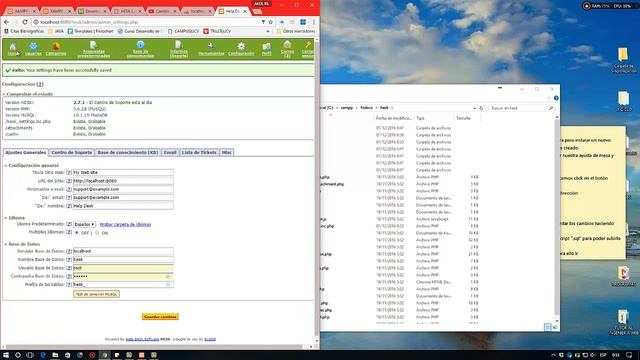Open the Correo mail icon

point(287,49)
